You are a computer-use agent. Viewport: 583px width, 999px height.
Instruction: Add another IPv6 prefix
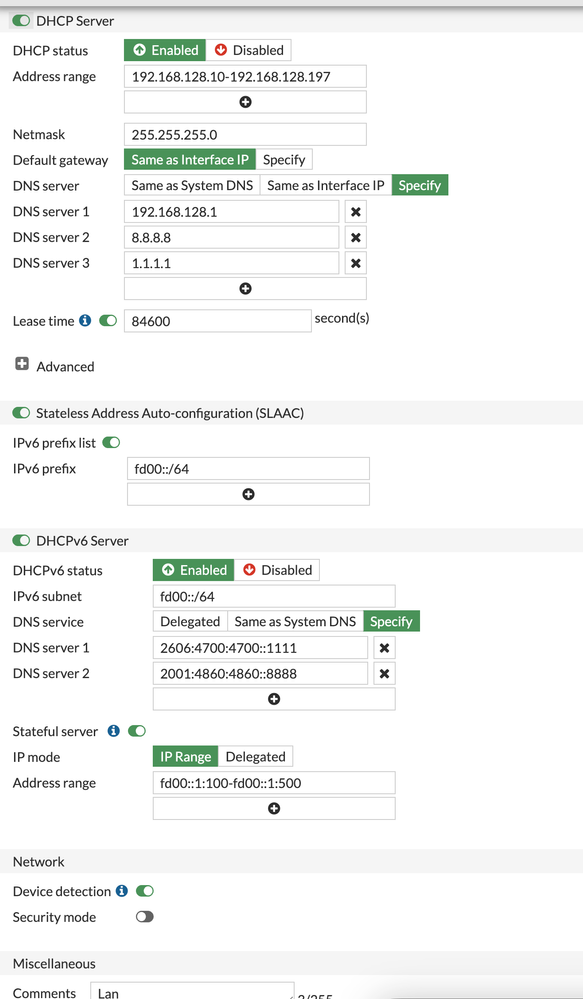[x=247, y=493]
